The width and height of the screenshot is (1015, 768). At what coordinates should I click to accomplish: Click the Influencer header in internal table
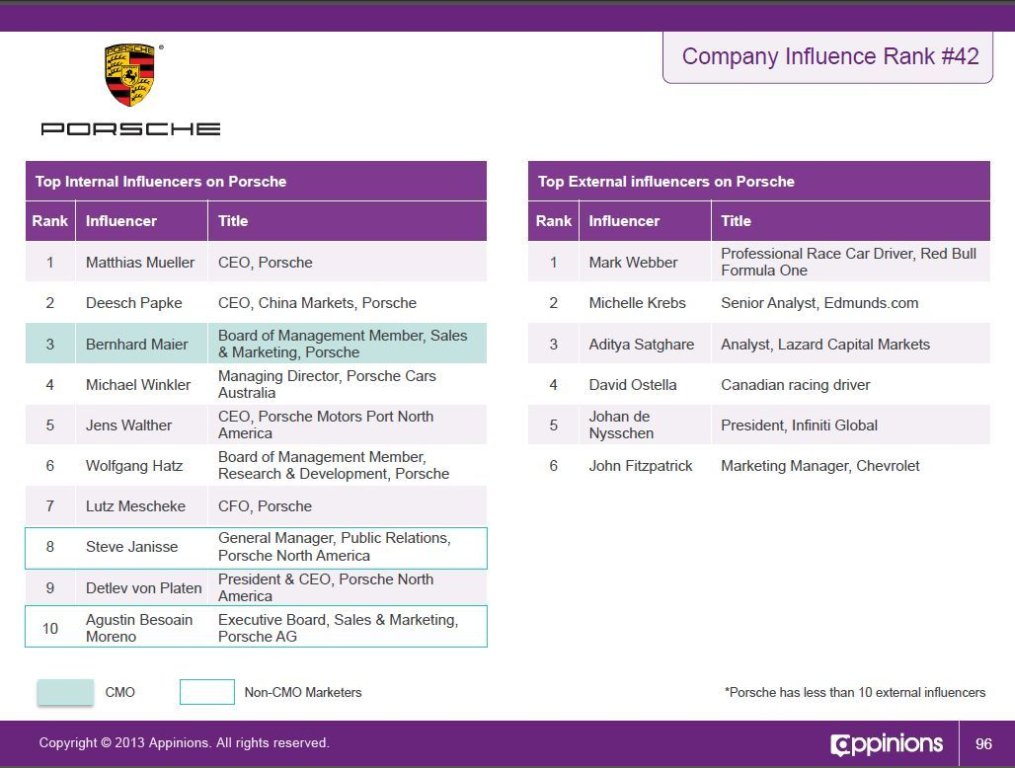142,221
